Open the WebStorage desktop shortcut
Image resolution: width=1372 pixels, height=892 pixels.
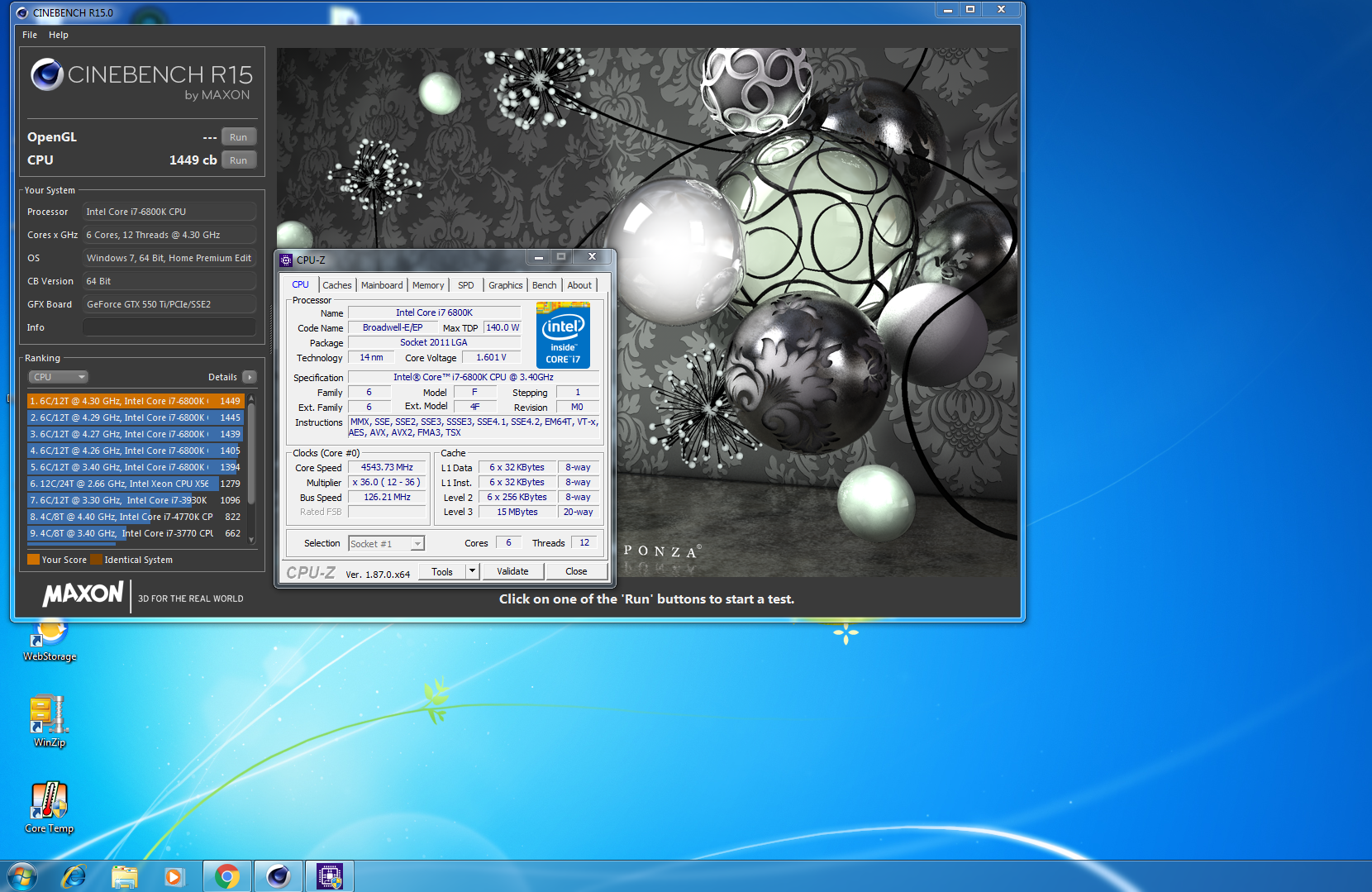coord(50,642)
